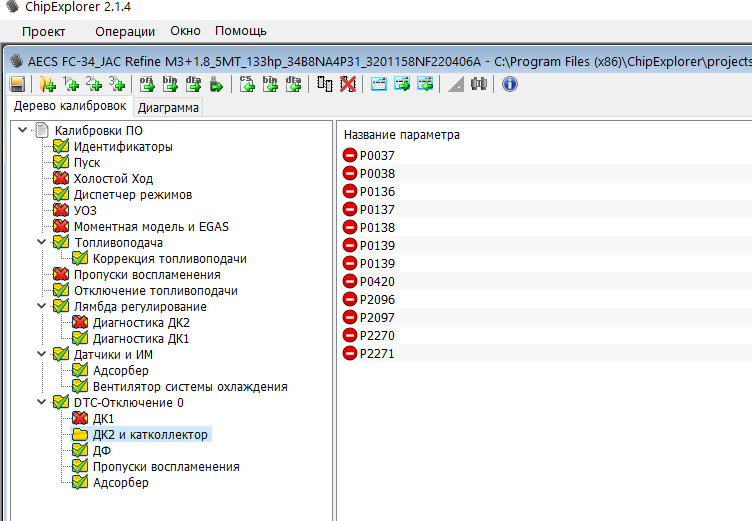
Task: Click the 'cs' checksum toolbar icon
Action: tap(247, 84)
